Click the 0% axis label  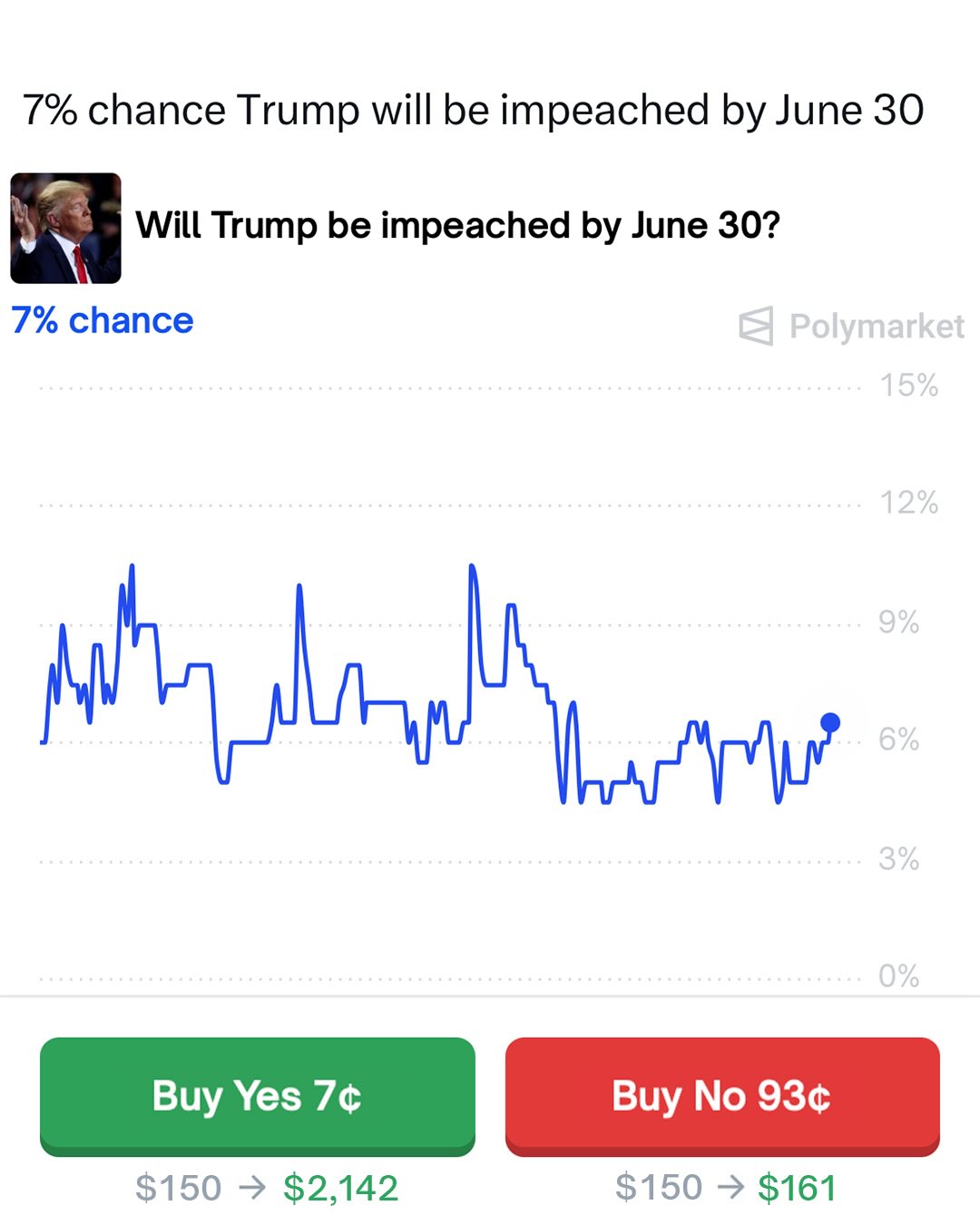click(898, 976)
